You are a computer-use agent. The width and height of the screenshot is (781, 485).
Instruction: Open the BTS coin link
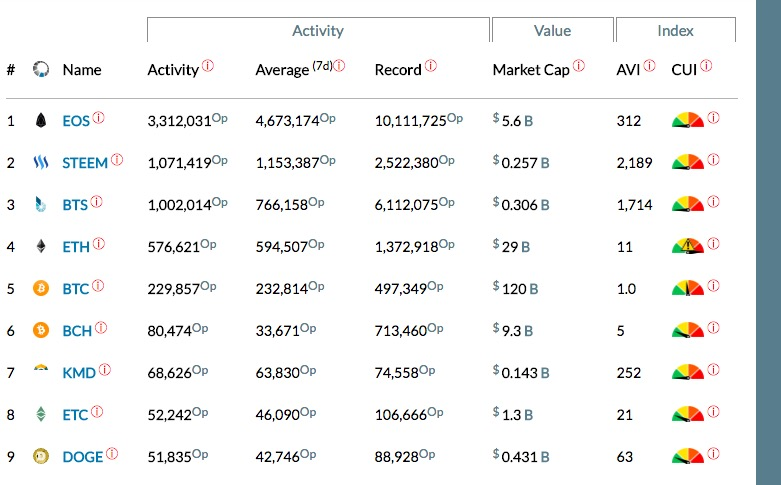[75, 205]
